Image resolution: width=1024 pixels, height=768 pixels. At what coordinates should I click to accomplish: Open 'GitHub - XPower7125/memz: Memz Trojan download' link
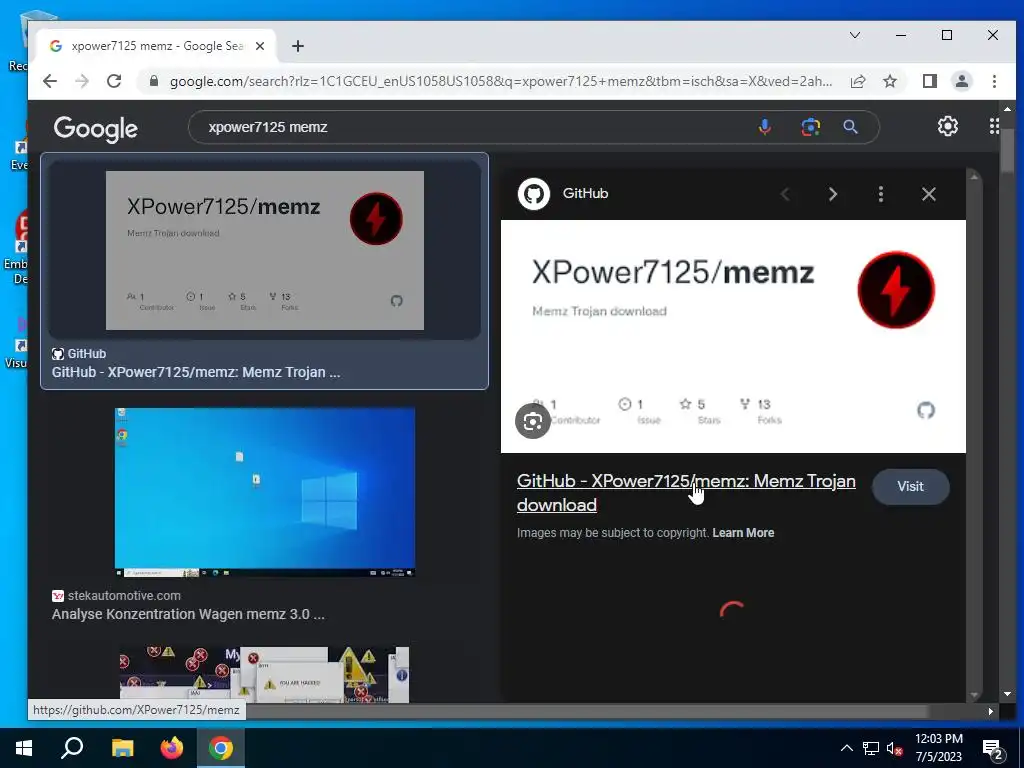(x=686, y=492)
